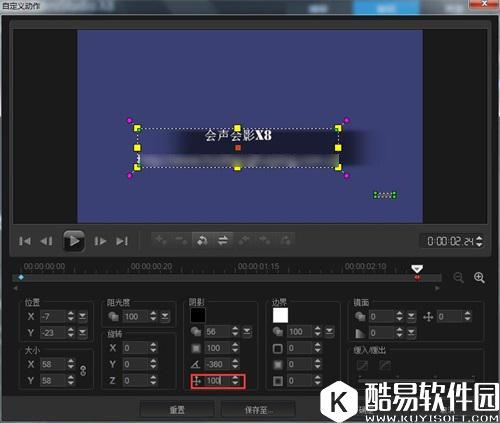Close the Customize Motion dialog
Image resolution: width=500 pixels, height=423 pixels.
coord(484,4)
